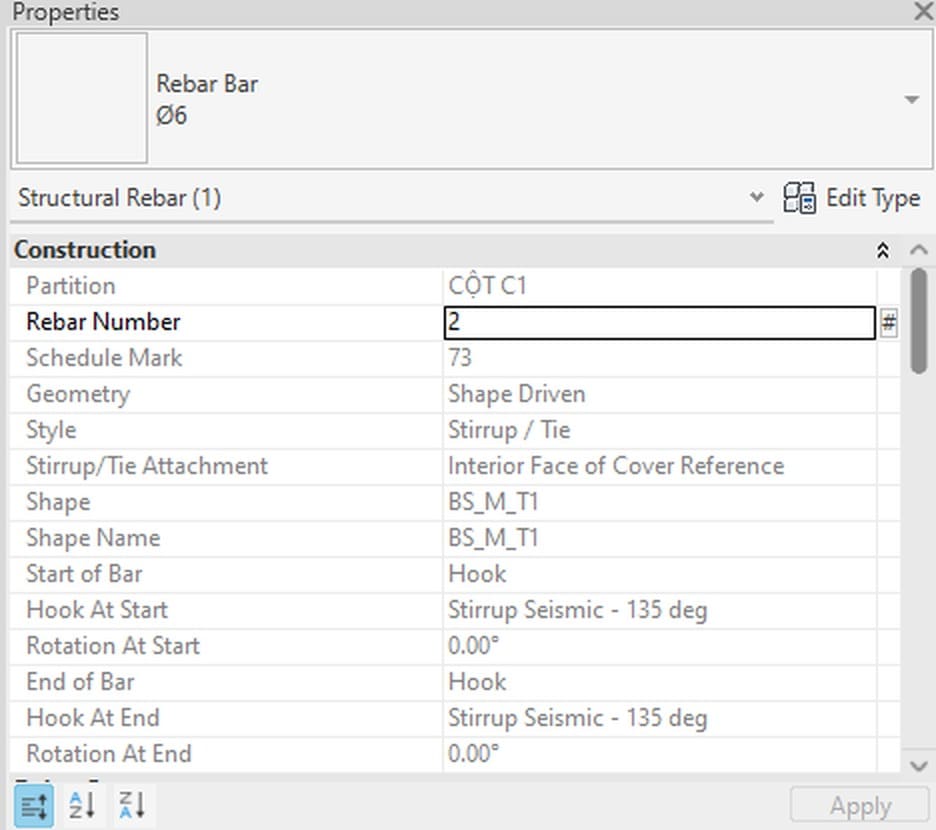Screen dimensions: 936x830
Task: Click the Start of Bar value Hook
Action: pos(477,574)
